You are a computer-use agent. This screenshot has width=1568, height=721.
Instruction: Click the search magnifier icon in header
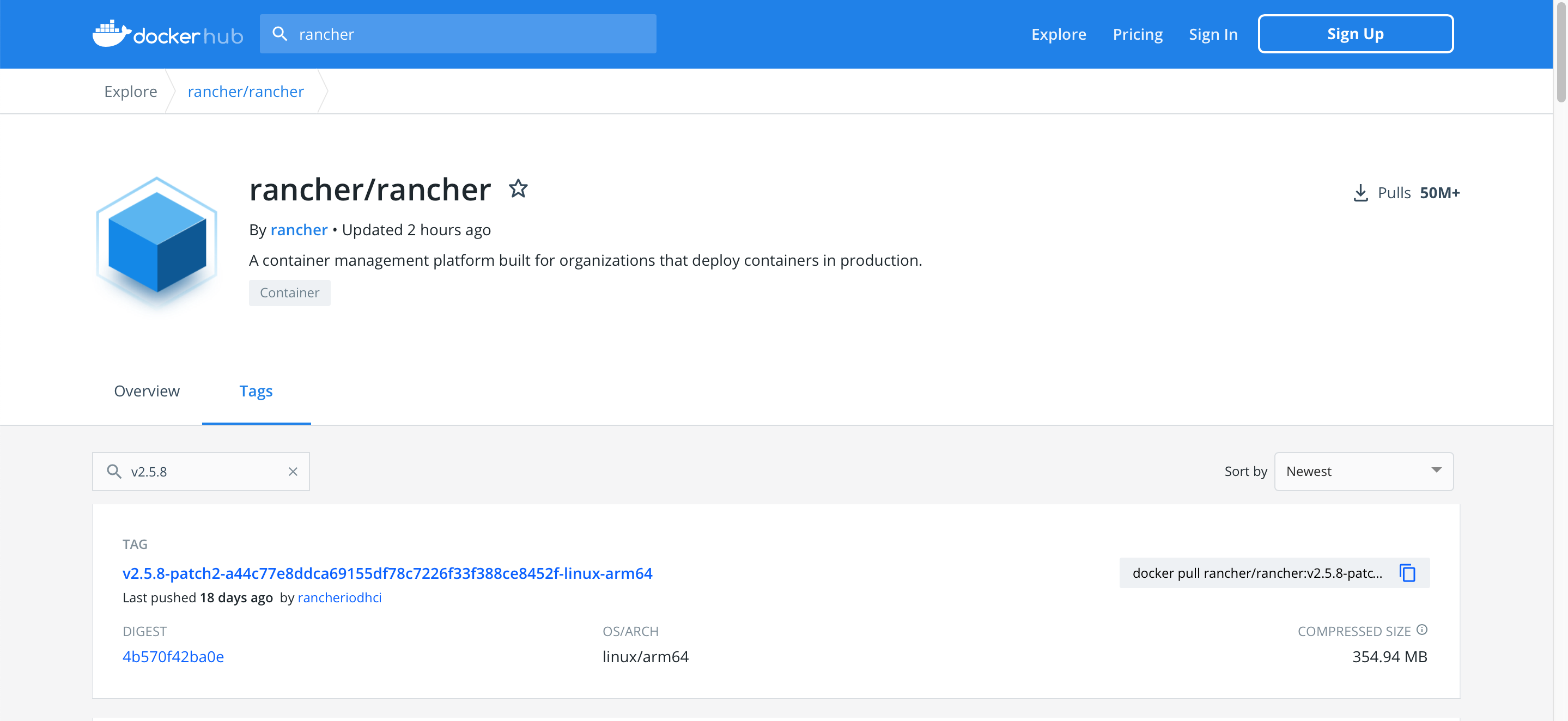[x=279, y=34]
